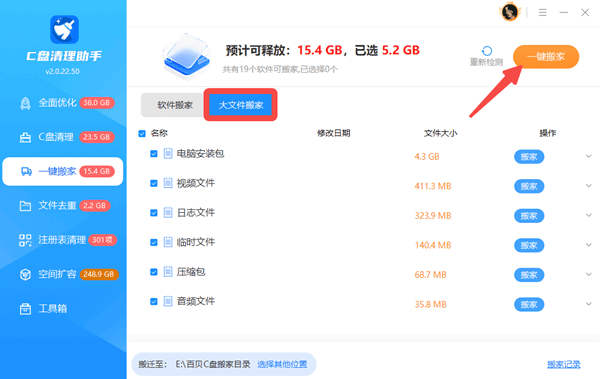Click the 空间扩容 cube icon
The width and height of the screenshot is (600, 379).
pos(25,274)
